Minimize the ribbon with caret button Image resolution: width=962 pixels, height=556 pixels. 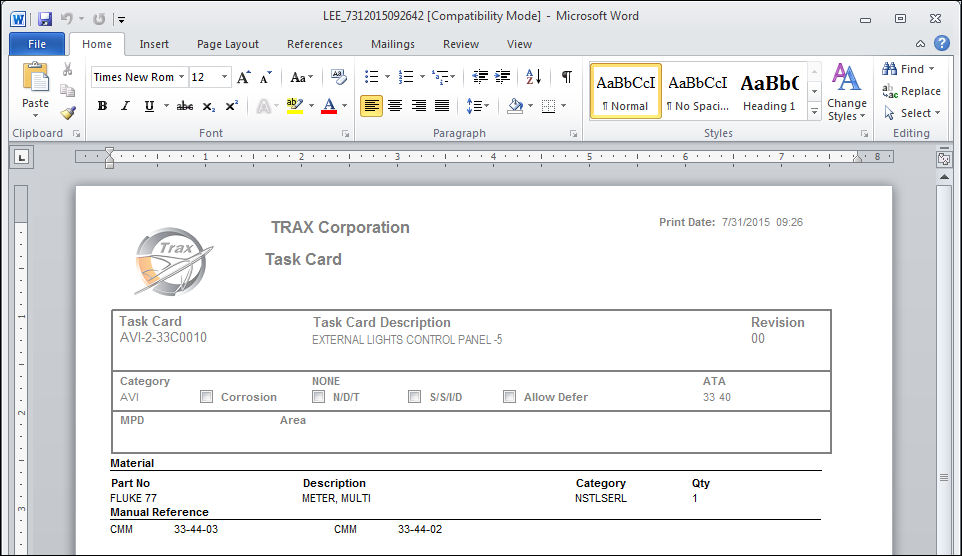pos(920,44)
